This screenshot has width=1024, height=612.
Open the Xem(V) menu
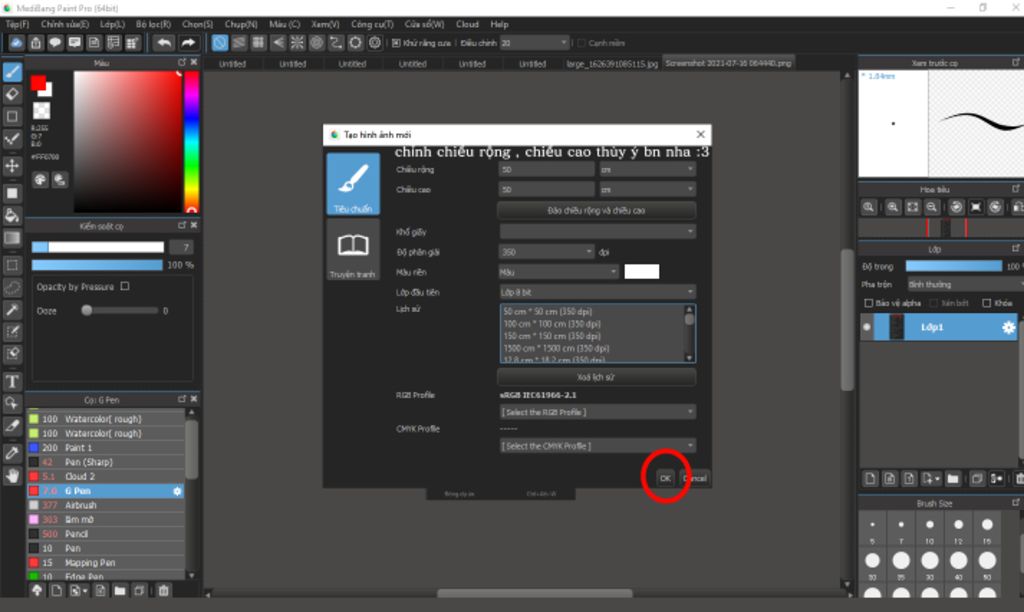coord(325,24)
